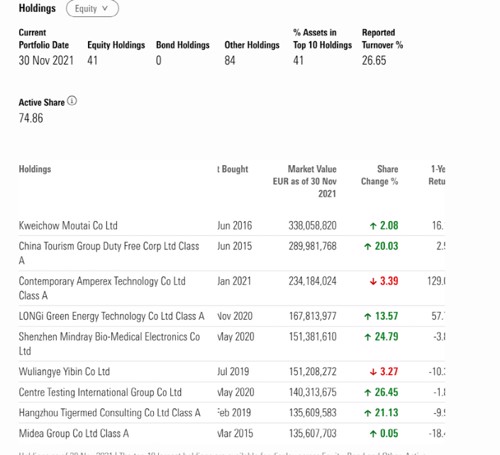The width and height of the screenshot is (500, 455).
Task: Click market value 140,313,675
Action: [312, 392]
